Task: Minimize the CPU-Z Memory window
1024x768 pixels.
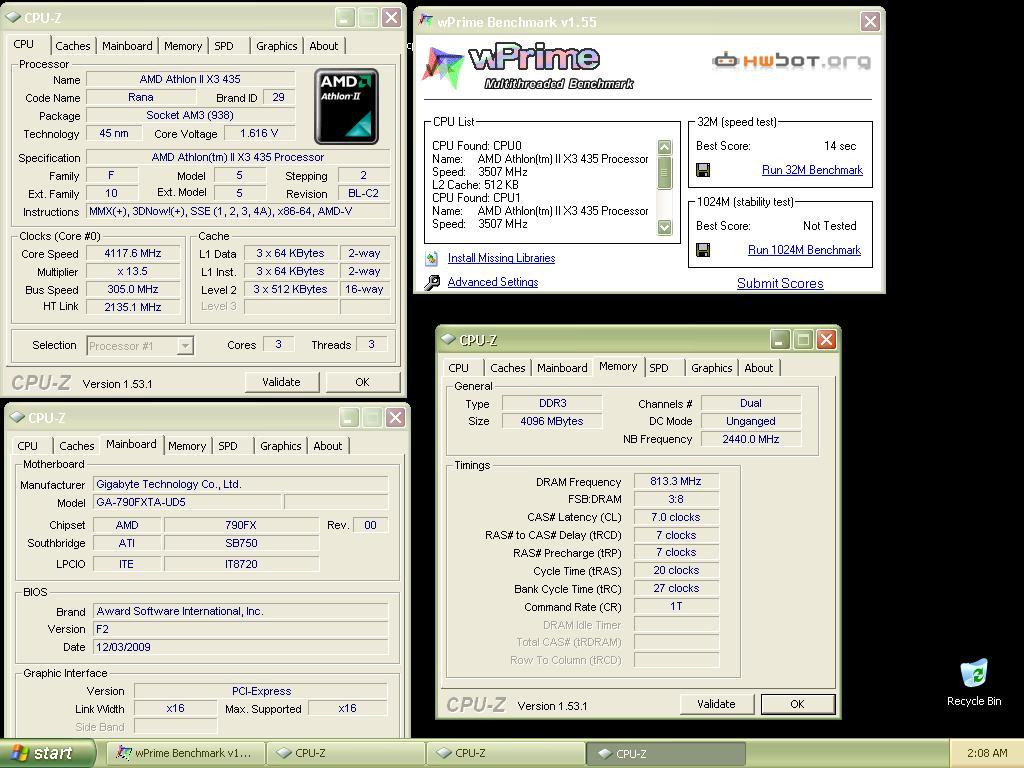Action: click(x=779, y=340)
